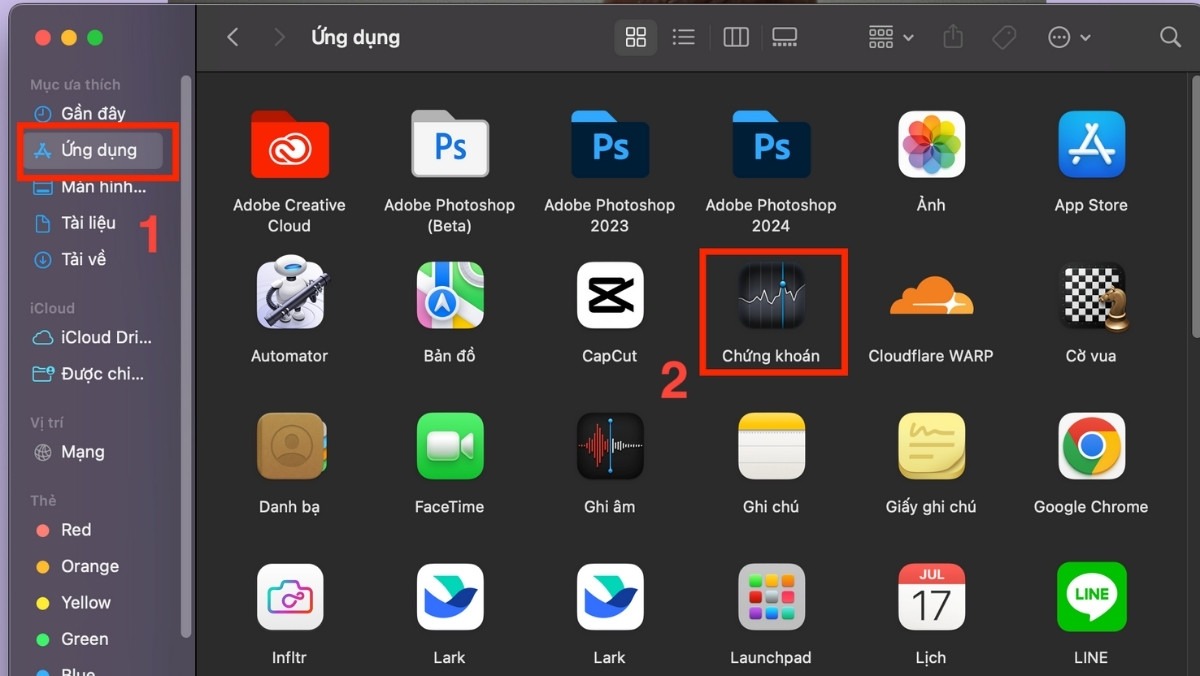Launch the App Store
The width and height of the screenshot is (1200, 676).
[x=1091, y=145]
